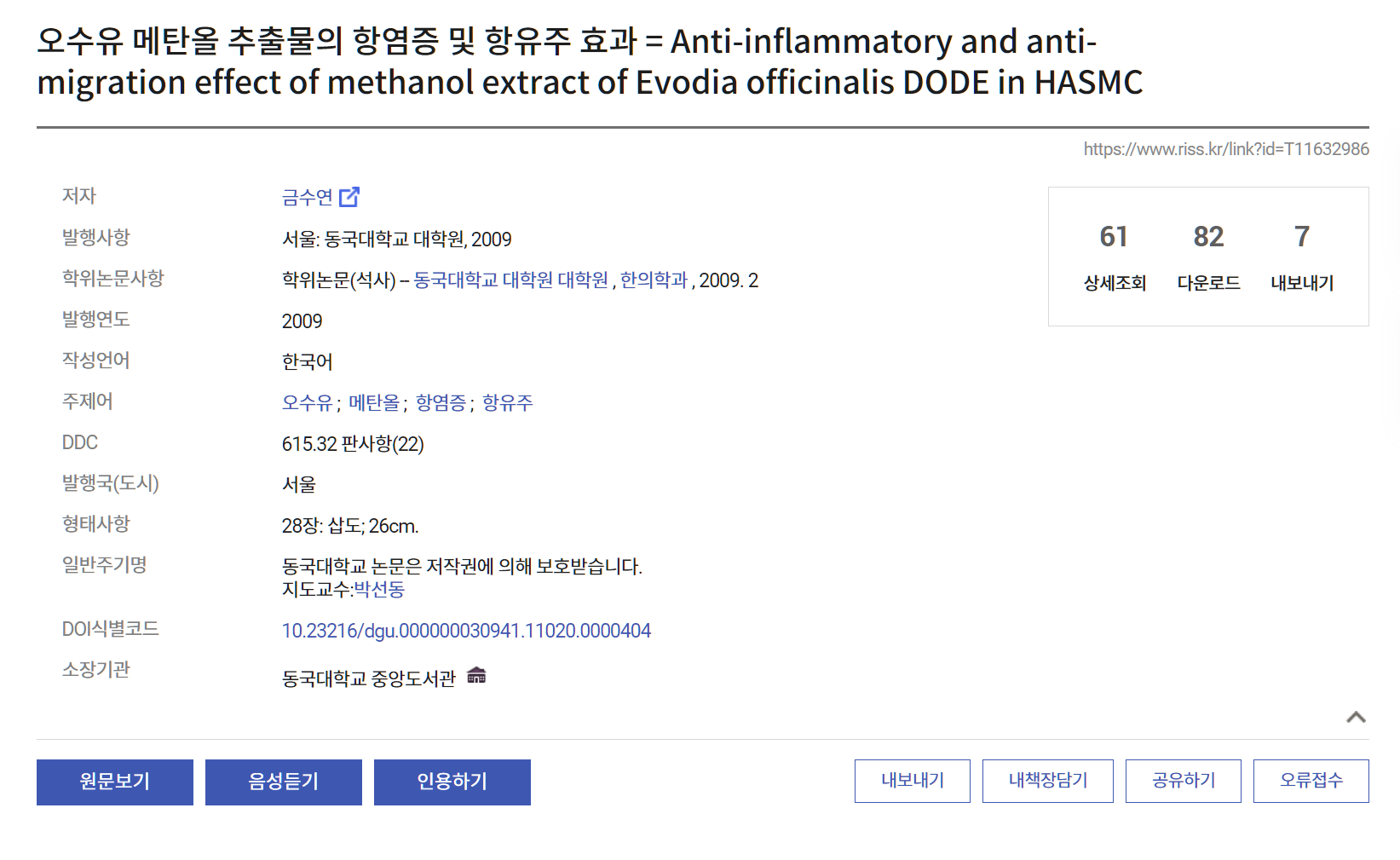This screenshot has height=860, width=1400.
Task: Select the keyword 항염증
Action: 441,402
